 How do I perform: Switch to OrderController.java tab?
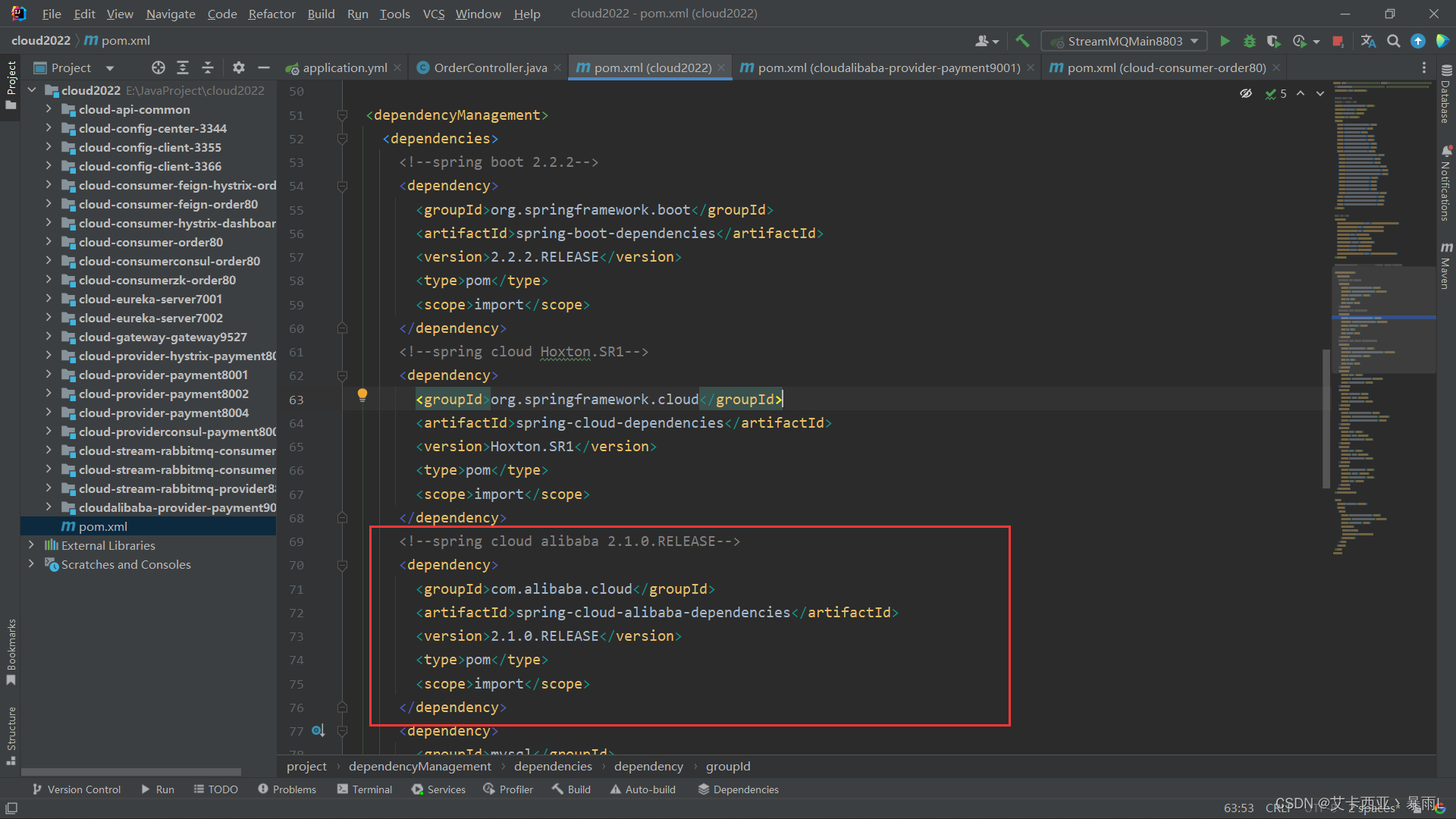pos(490,67)
